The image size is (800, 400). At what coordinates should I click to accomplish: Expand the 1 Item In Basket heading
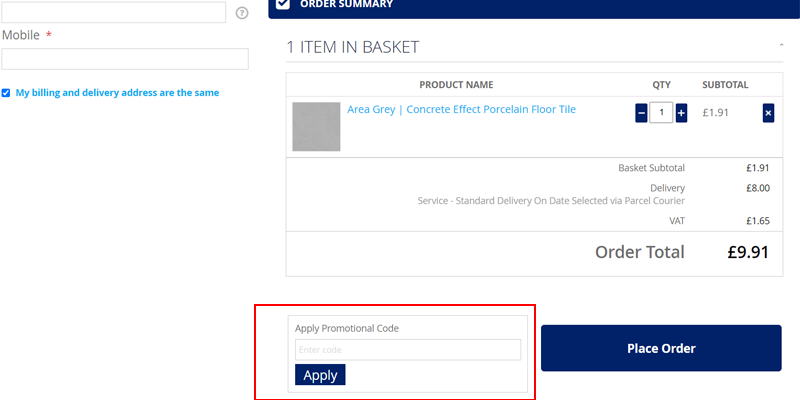tap(353, 47)
